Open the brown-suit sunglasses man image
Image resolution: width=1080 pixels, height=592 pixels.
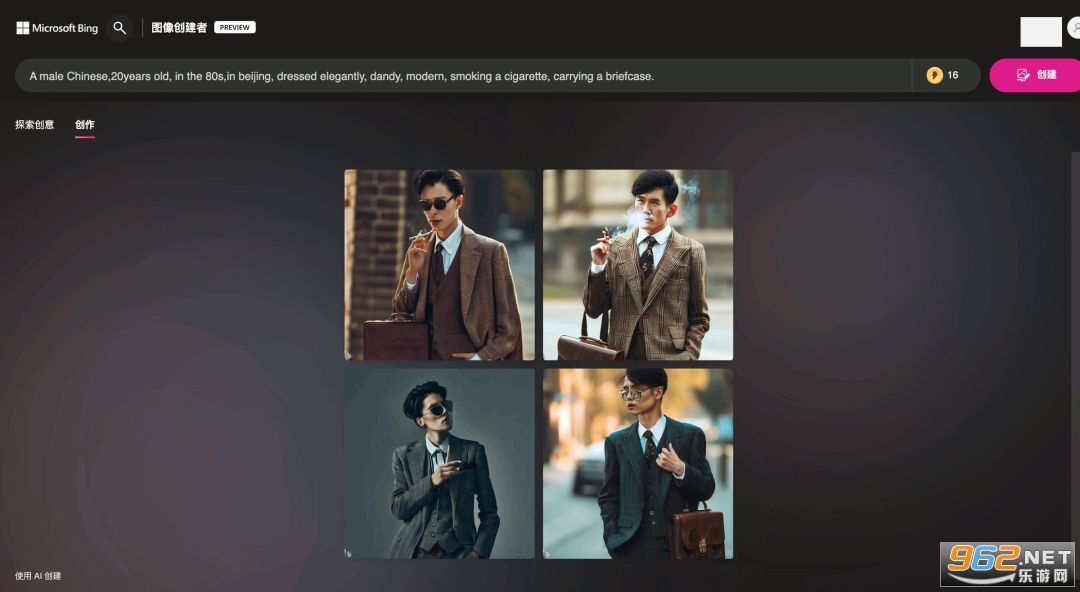pos(439,265)
